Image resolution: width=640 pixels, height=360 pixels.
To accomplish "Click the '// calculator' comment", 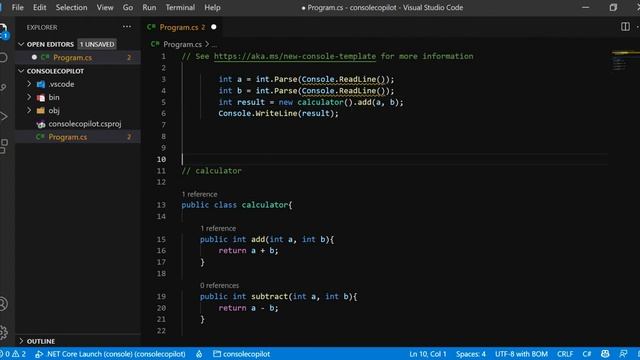I will point(211,171).
